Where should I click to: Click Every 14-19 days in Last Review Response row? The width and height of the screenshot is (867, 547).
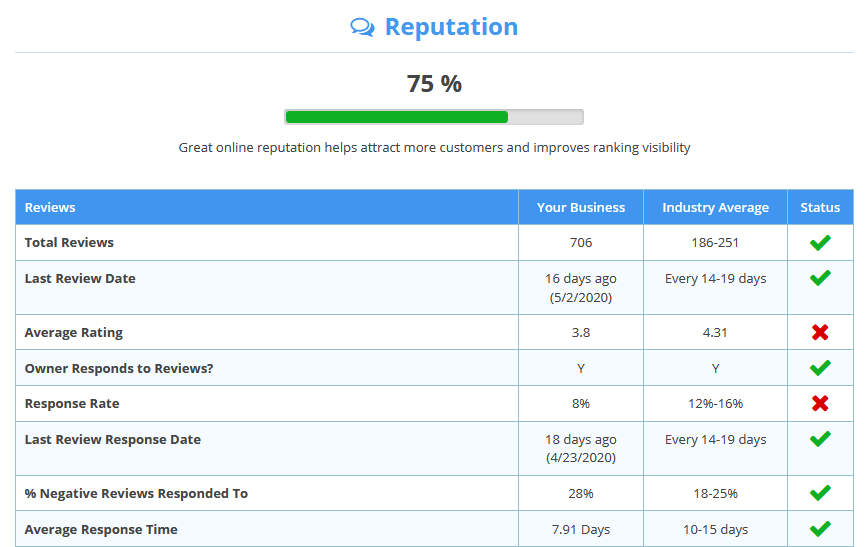[x=715, y=439]
